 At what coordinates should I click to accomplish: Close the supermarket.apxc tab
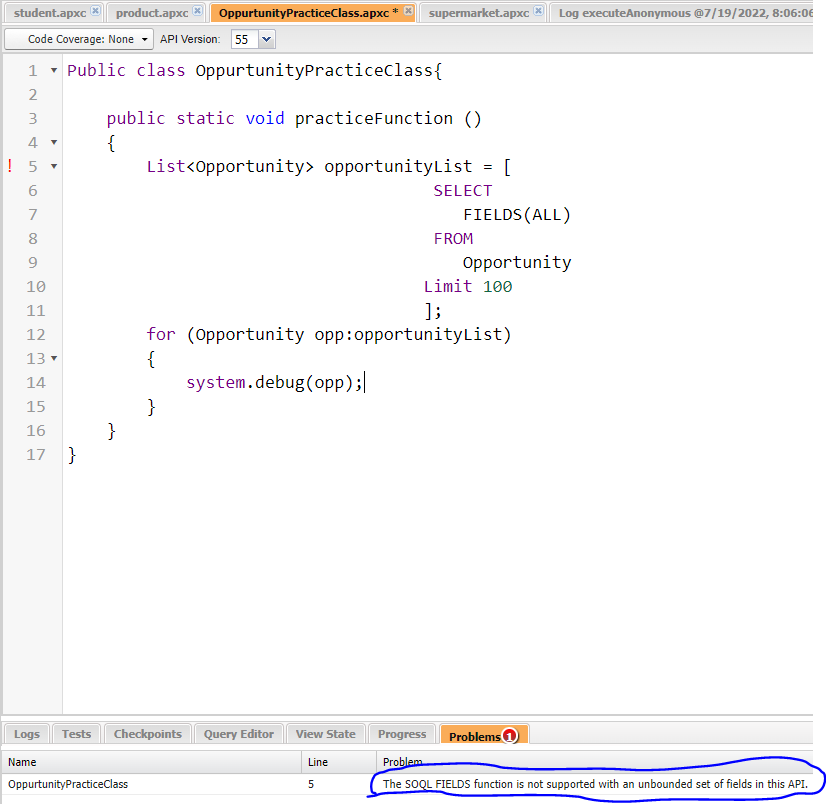click(x=539, y=11)
